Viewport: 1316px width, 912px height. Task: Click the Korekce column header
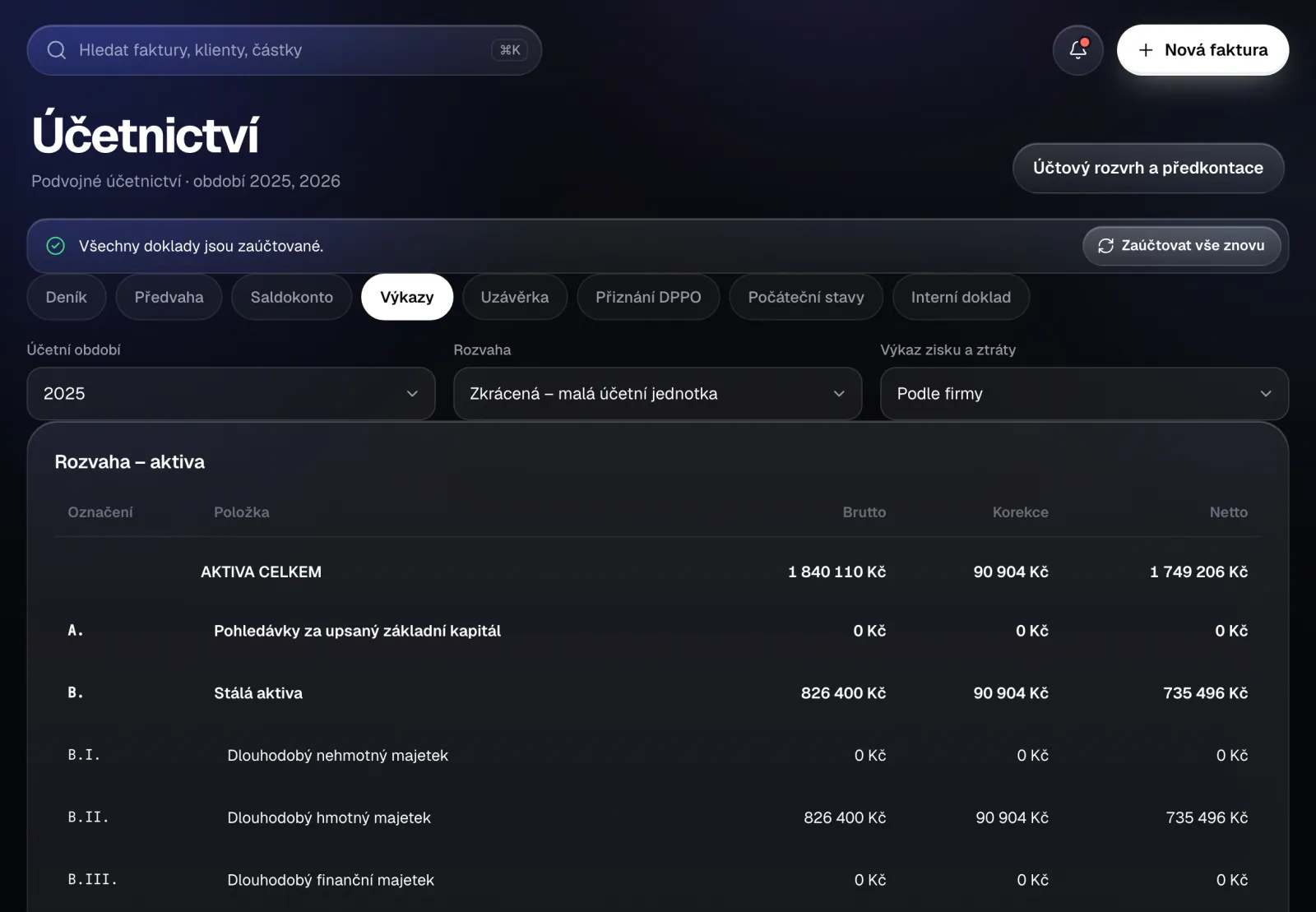1020,512
